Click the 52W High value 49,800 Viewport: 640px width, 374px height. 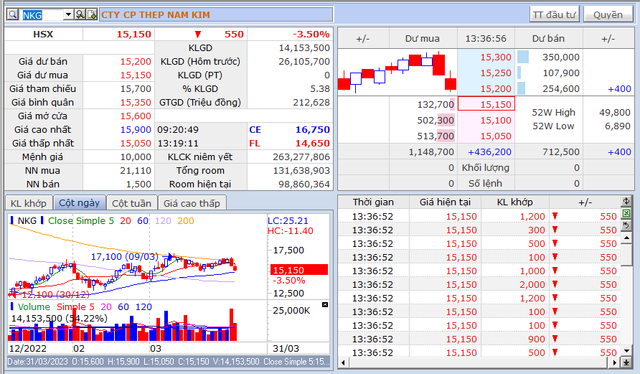coord(615,112)
